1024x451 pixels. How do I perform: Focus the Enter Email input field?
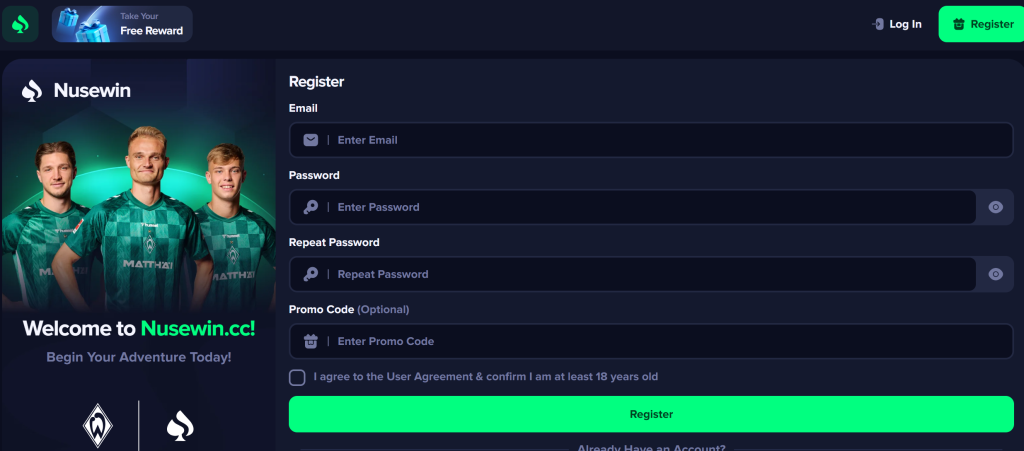point(660,140)
